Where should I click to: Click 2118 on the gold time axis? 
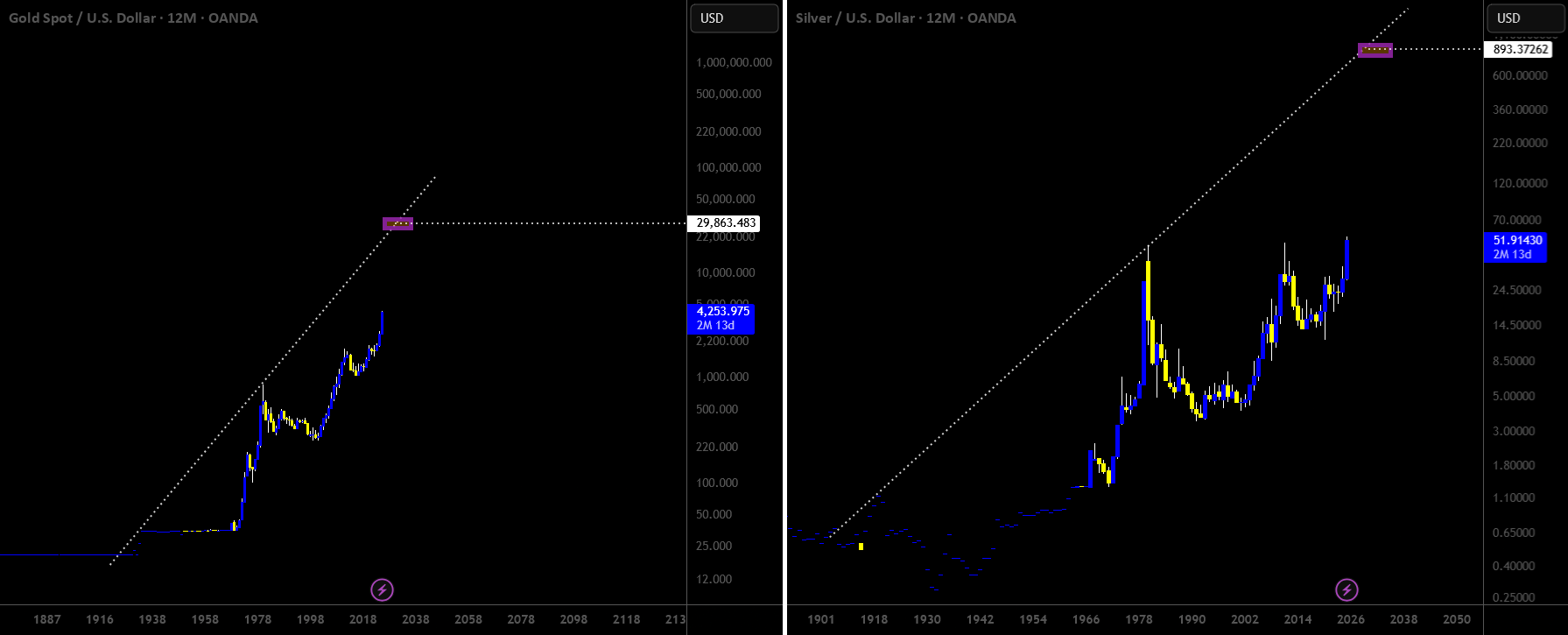(627, 619)
